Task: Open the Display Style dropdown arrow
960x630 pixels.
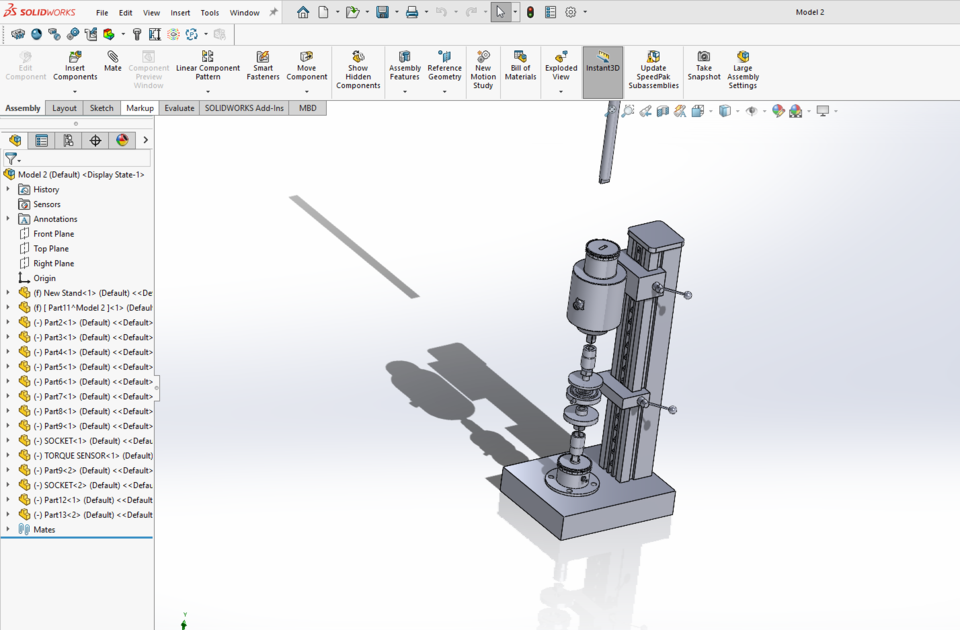Action: click(737, 112)
